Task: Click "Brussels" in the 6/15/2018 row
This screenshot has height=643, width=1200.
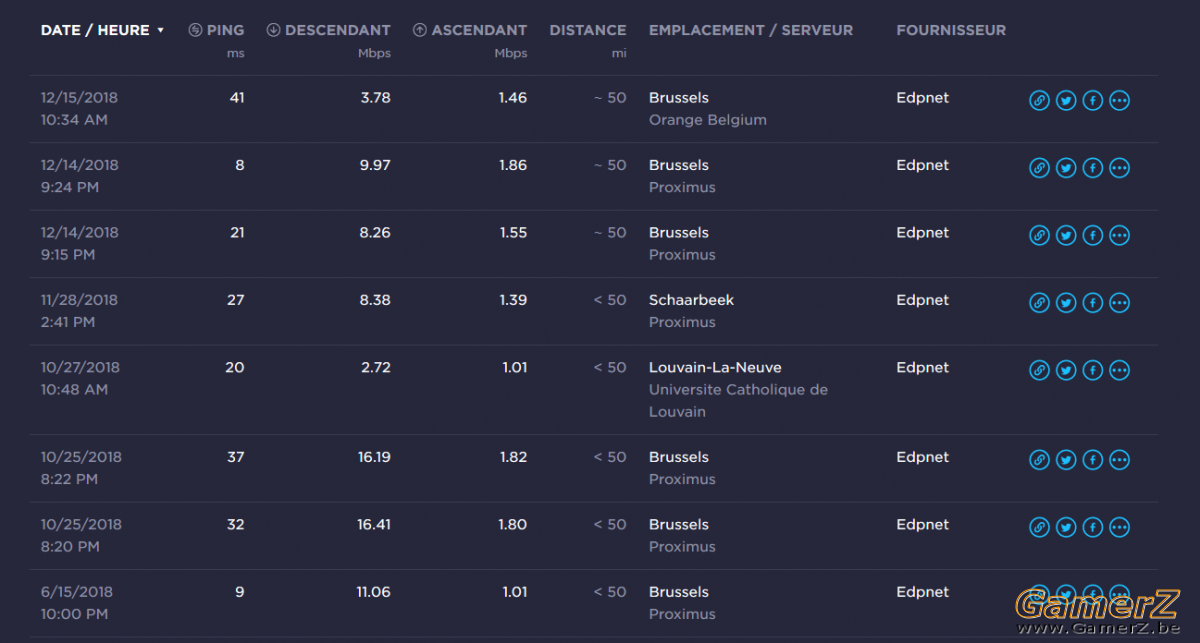Action: [679, 592]
